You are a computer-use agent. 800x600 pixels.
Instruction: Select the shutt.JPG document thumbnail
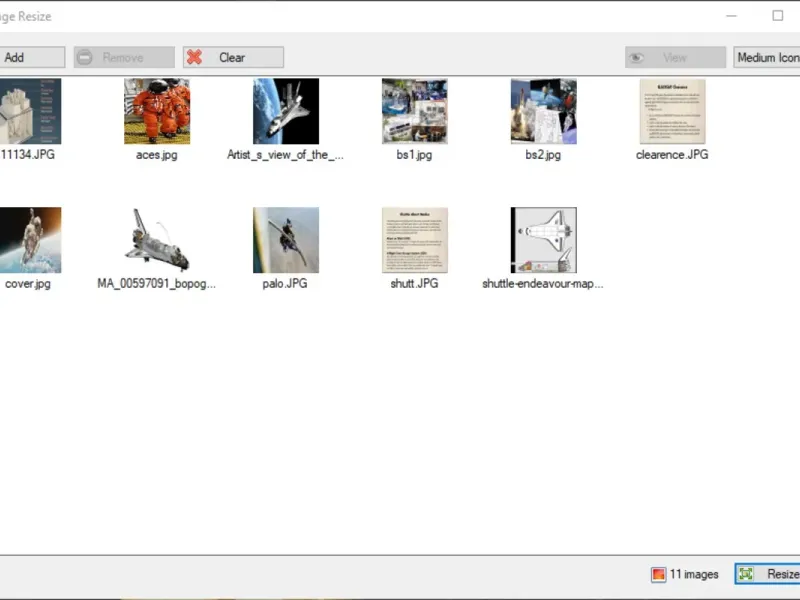(x=415, y=240)
